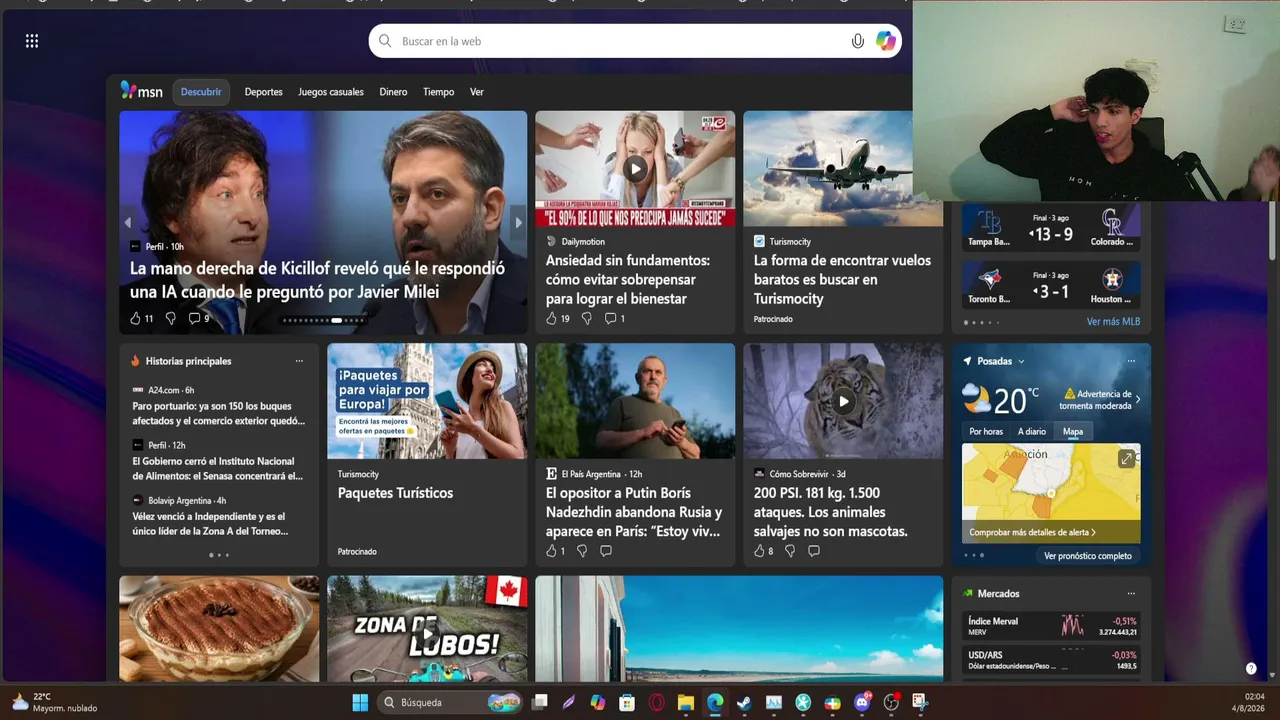Go to previous headline in the carousel
Viewport: 1280px width, 720px height.
click(127, 222)
